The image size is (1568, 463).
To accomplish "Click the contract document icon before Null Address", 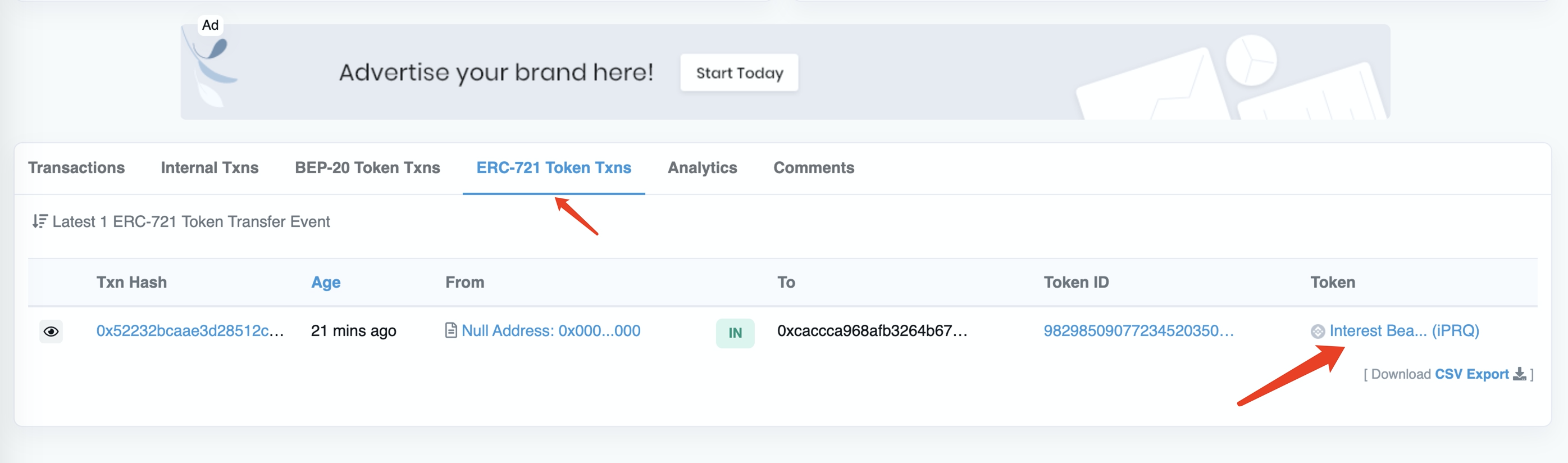I will coord(450,331).
